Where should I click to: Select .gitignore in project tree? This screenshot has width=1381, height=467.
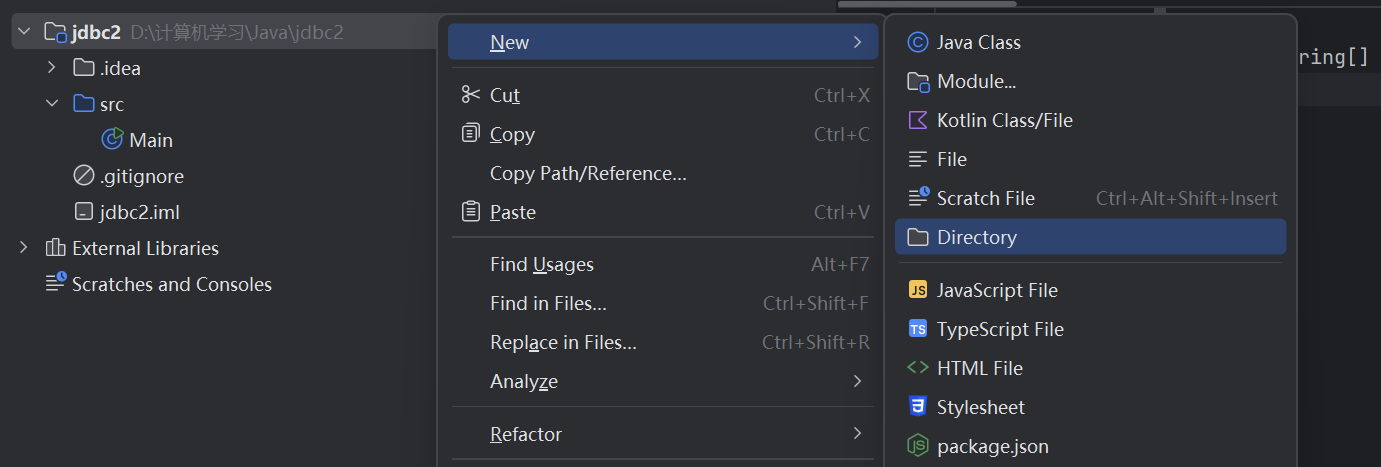[142, 176]
